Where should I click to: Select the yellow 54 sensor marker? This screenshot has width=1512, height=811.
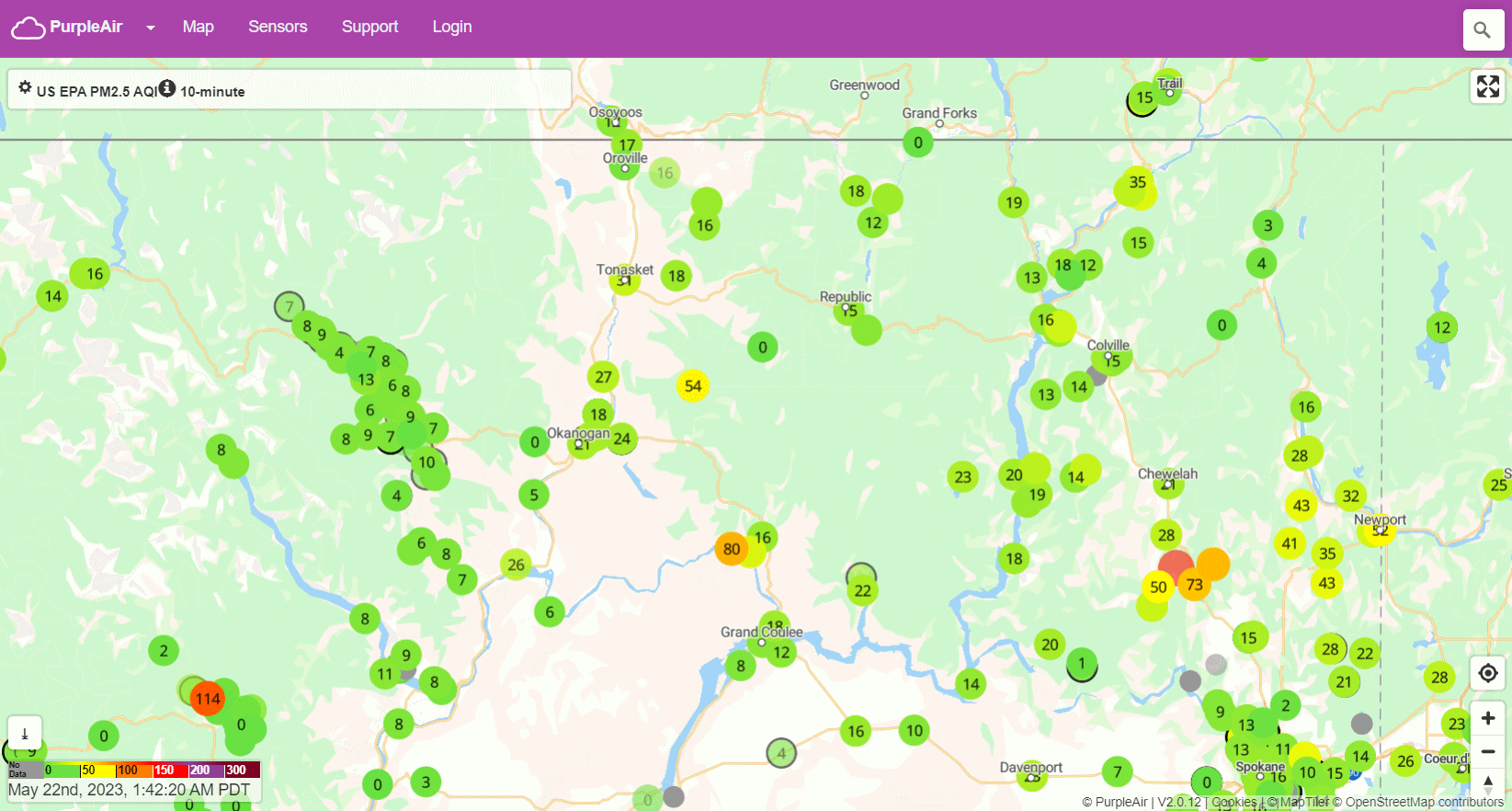[693, 386]
